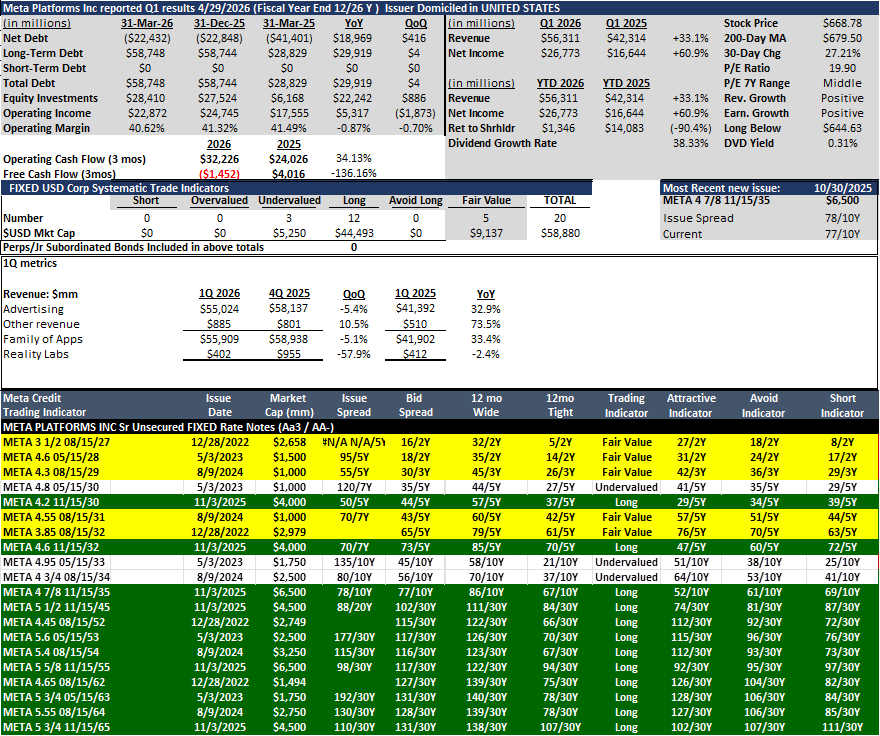Click the yellow META 3 1/2 08/15/27 row
This screenshot has height=736, width=880.
[x=439, y=442]
